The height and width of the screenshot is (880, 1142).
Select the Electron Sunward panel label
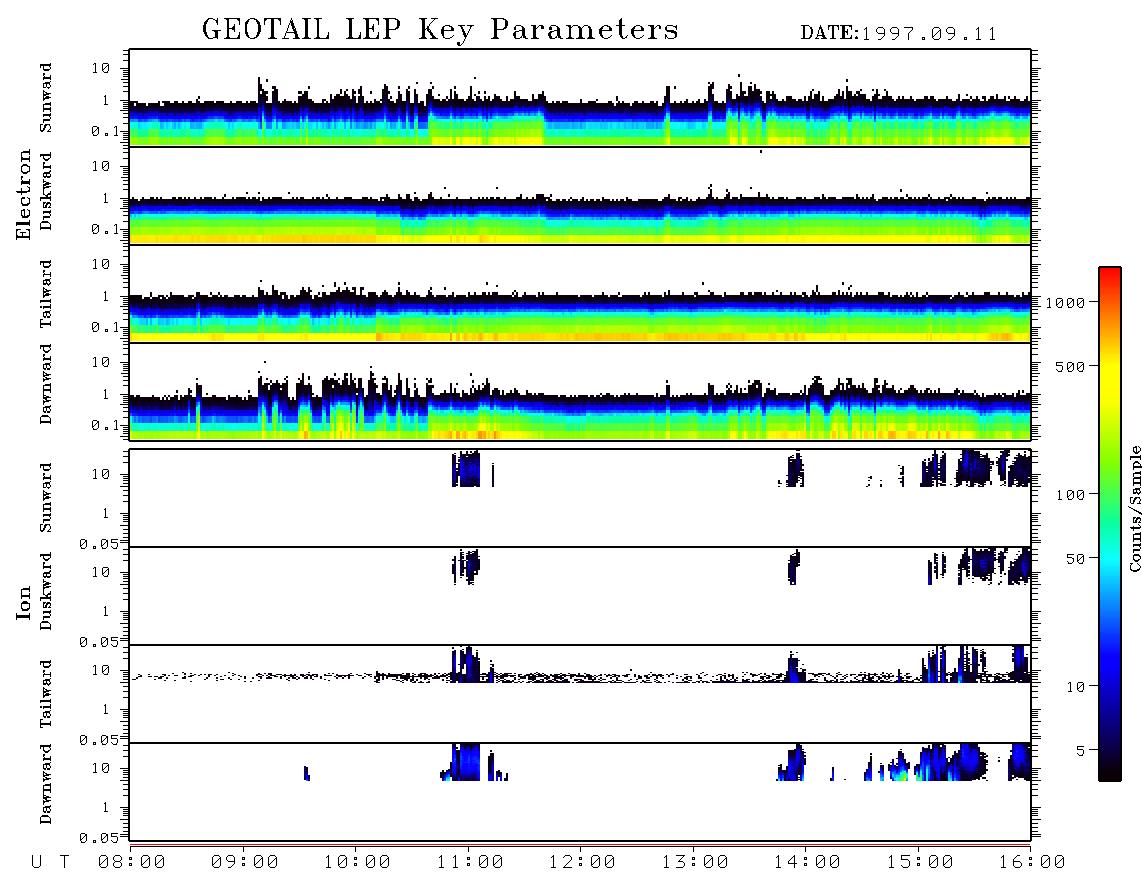point(46,98)
